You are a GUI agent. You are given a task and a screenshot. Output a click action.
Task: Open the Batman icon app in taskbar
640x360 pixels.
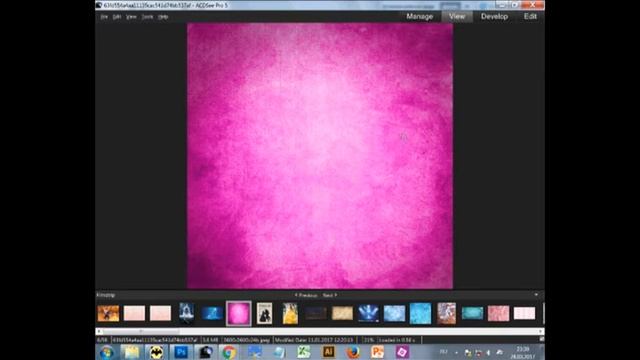pyautogui.click(x=156, y=352)
